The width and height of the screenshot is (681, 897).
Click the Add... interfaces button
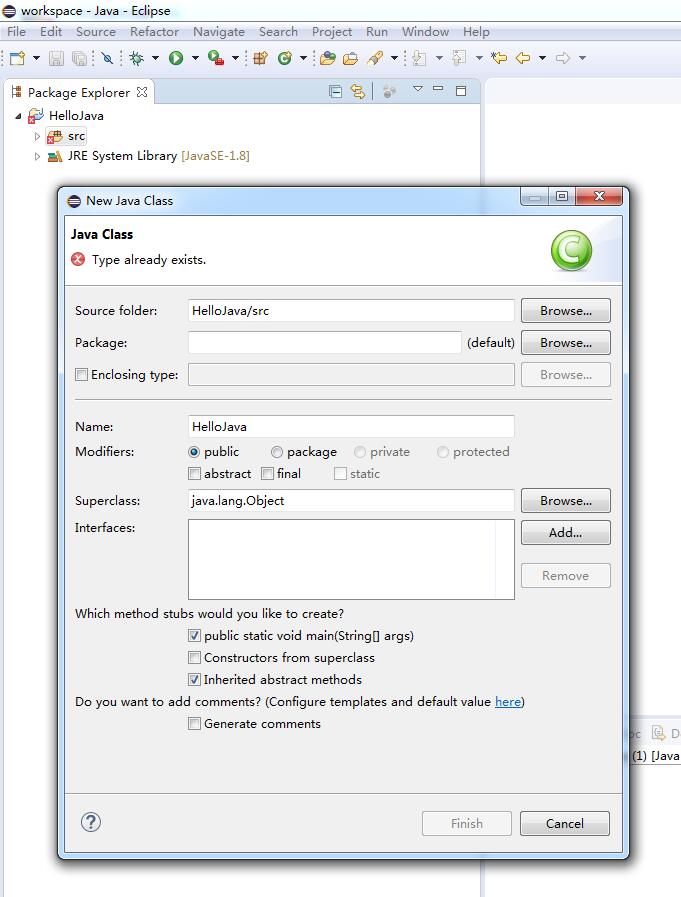[x=565, y=533]
